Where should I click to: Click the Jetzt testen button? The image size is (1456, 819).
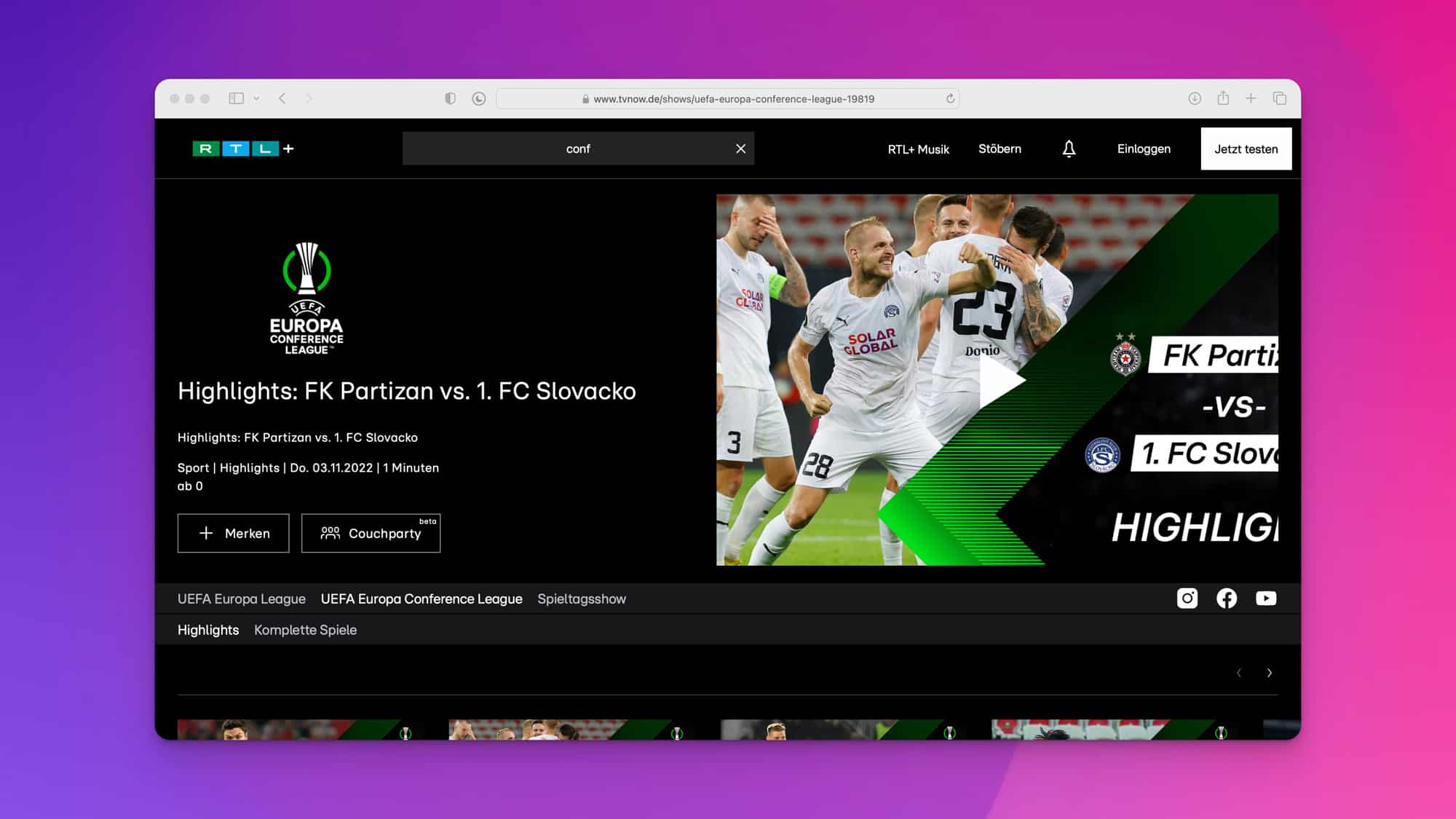click(x=1246, y=149)
